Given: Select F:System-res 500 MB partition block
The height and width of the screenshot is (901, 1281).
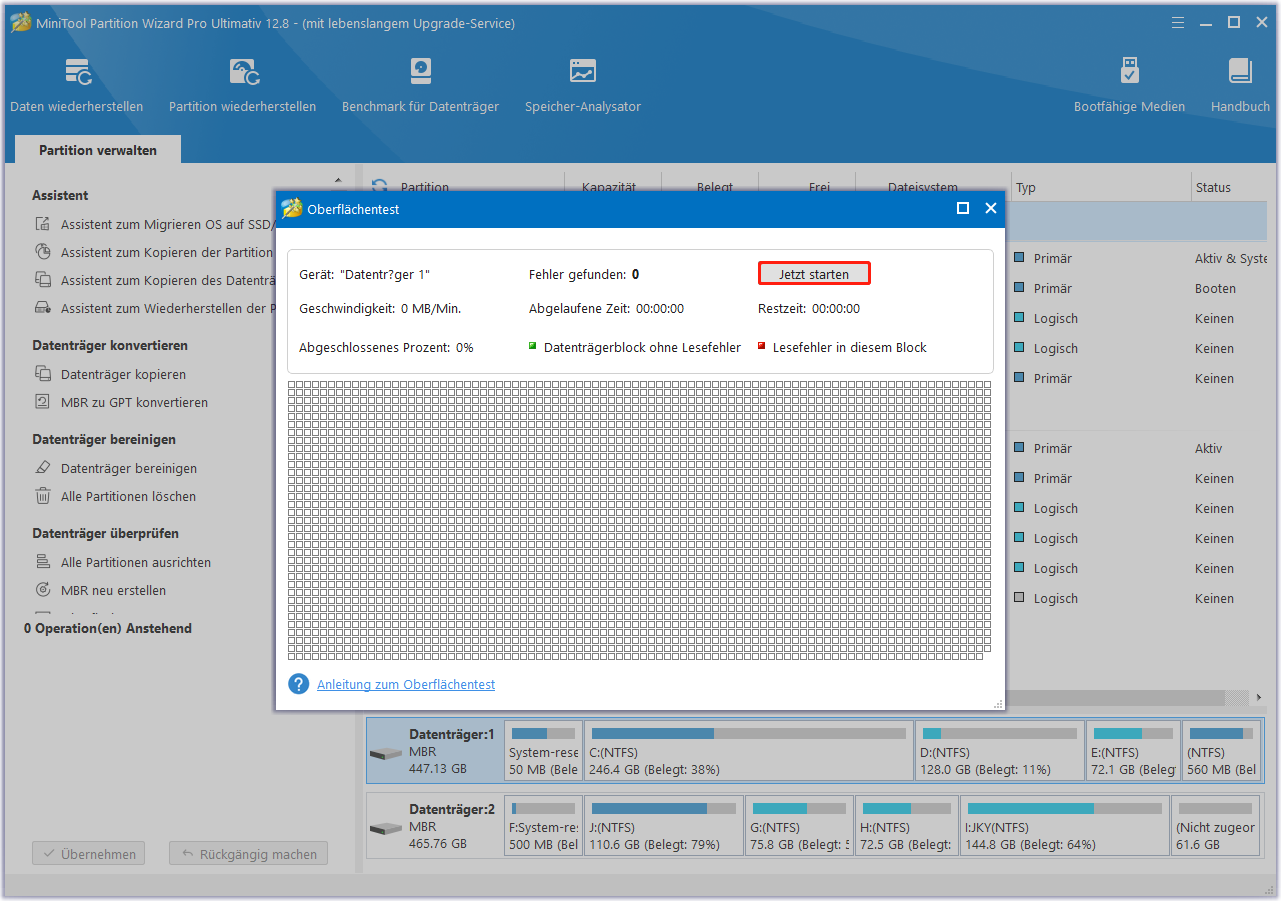Looking at the screenshot, I should tap(543, 827).
